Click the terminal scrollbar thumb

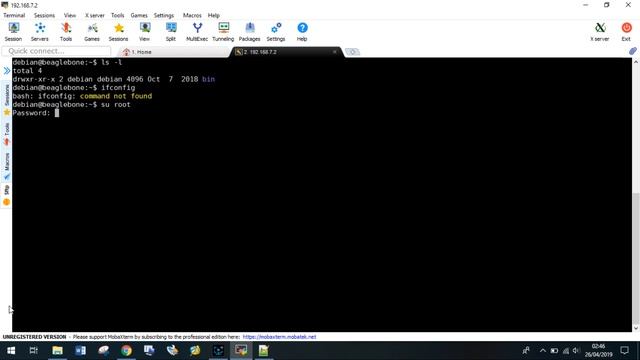click(x=636, y=258)
